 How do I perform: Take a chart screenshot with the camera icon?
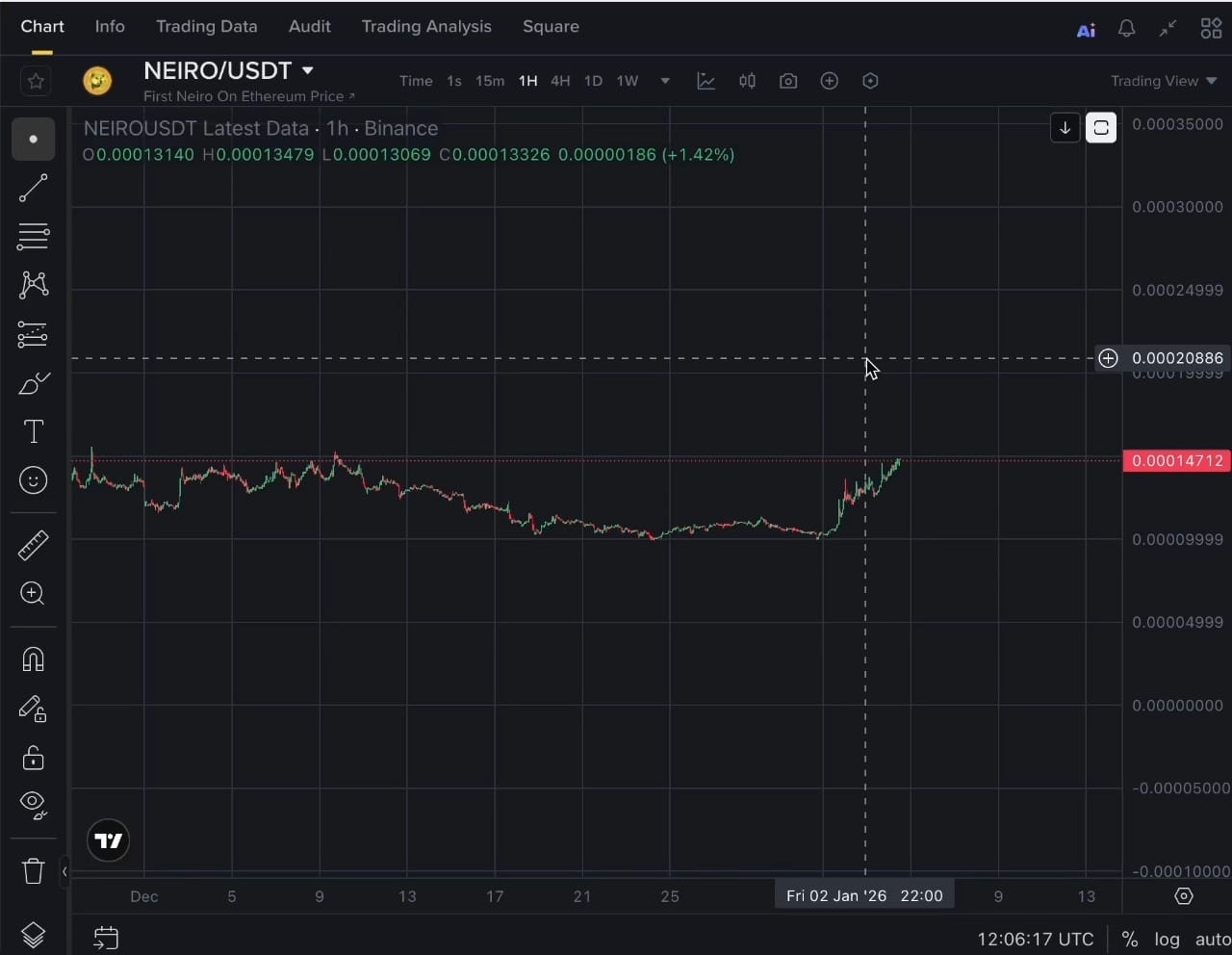(788, 81)
